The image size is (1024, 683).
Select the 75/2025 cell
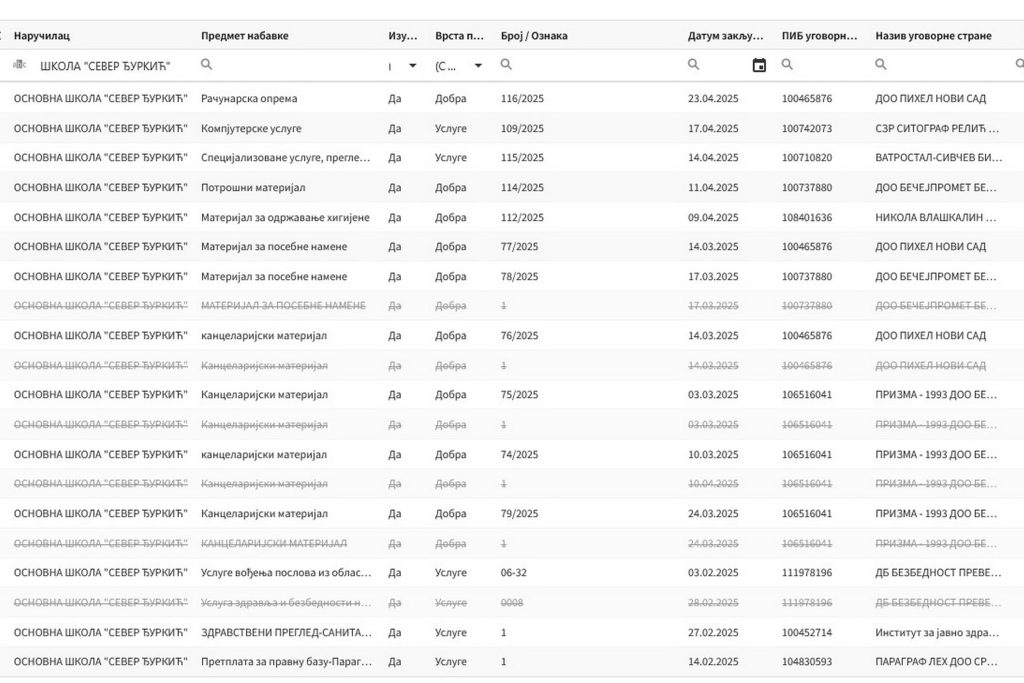(x=520, y=395)
